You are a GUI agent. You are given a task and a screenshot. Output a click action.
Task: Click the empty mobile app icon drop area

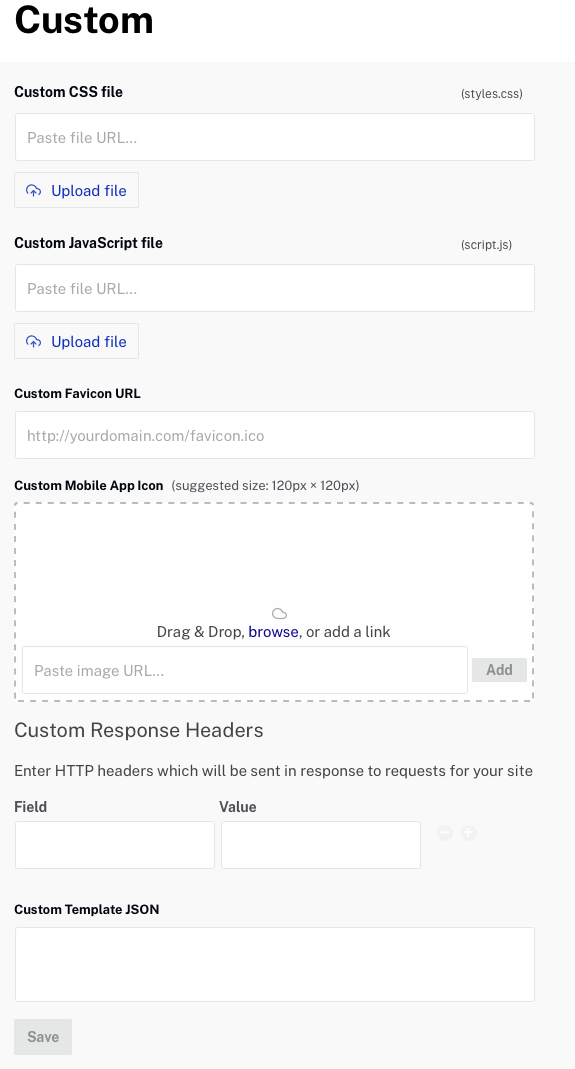pyautogui.click(x=274, y=556)
